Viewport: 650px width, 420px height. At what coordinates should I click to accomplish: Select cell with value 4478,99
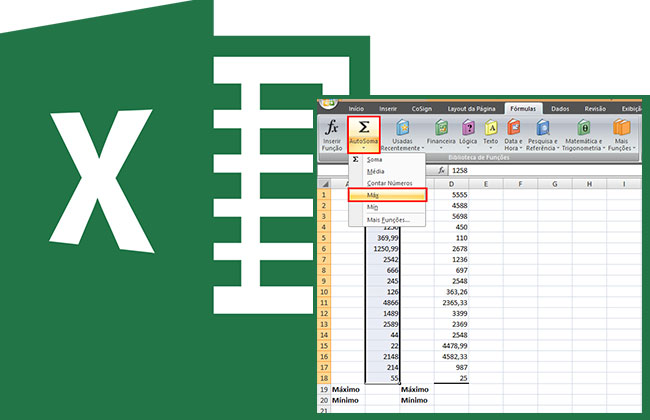(451, 346)
